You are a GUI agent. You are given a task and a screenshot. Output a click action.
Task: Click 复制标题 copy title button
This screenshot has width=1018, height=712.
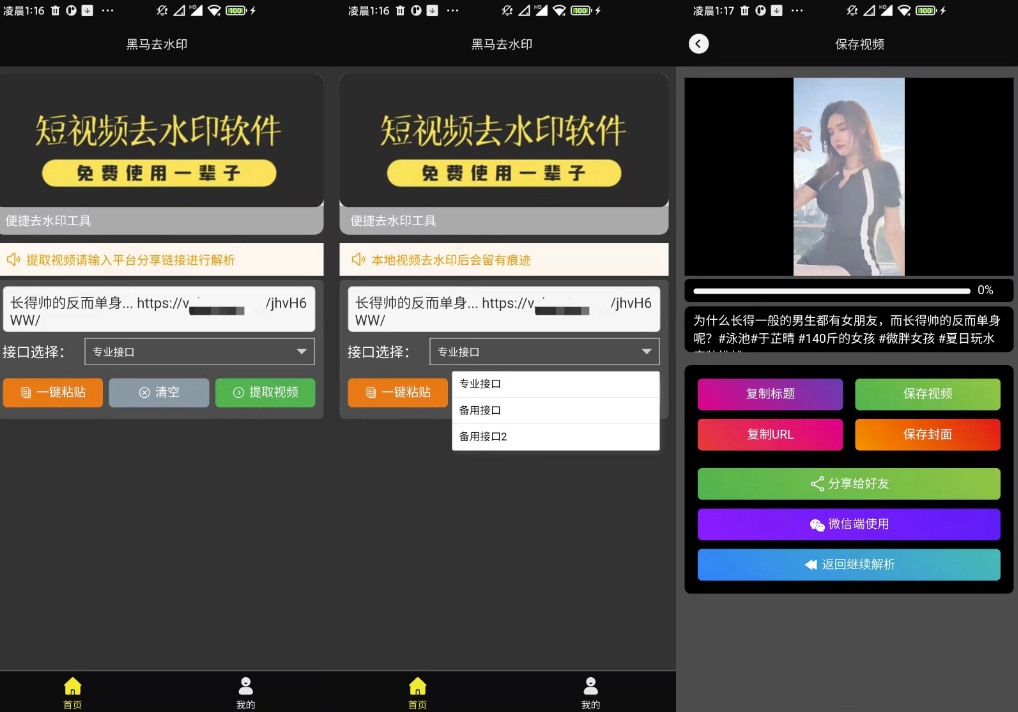(x=770, y=394)
